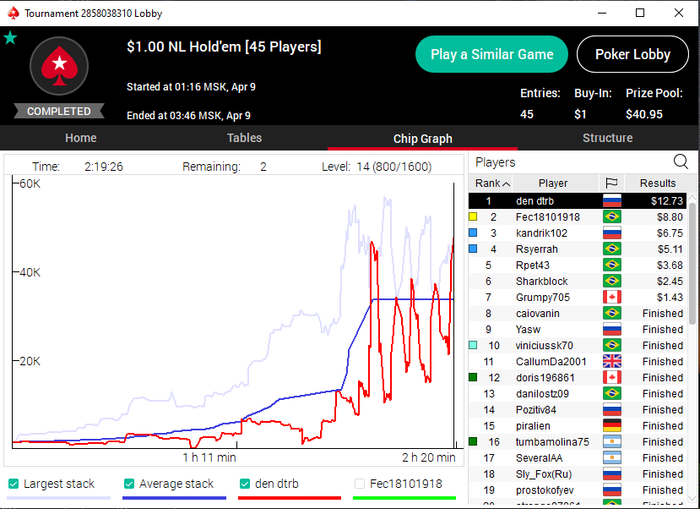Image resolution: width=700 pixels, height=509 pixels.
Task: Sort by the Results column header
Action: click(x=658, y=183)
